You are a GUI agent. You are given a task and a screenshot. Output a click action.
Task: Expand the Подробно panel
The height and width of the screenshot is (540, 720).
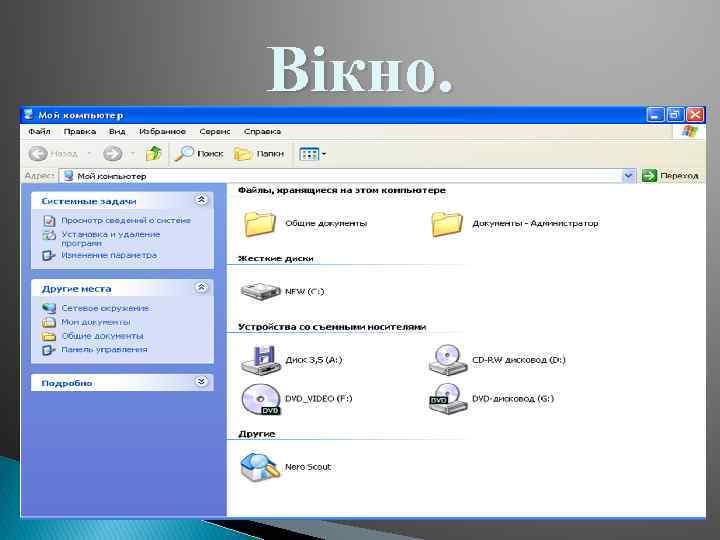pos(201,382)
